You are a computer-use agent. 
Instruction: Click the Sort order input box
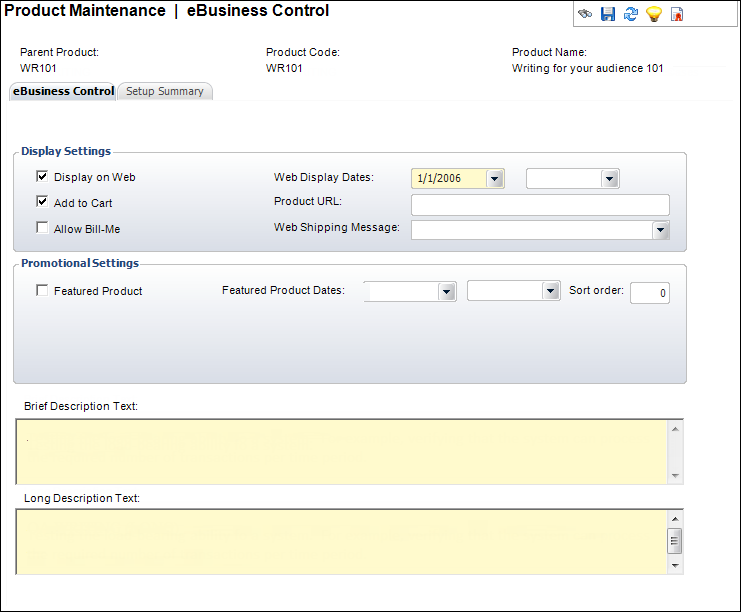649,292
